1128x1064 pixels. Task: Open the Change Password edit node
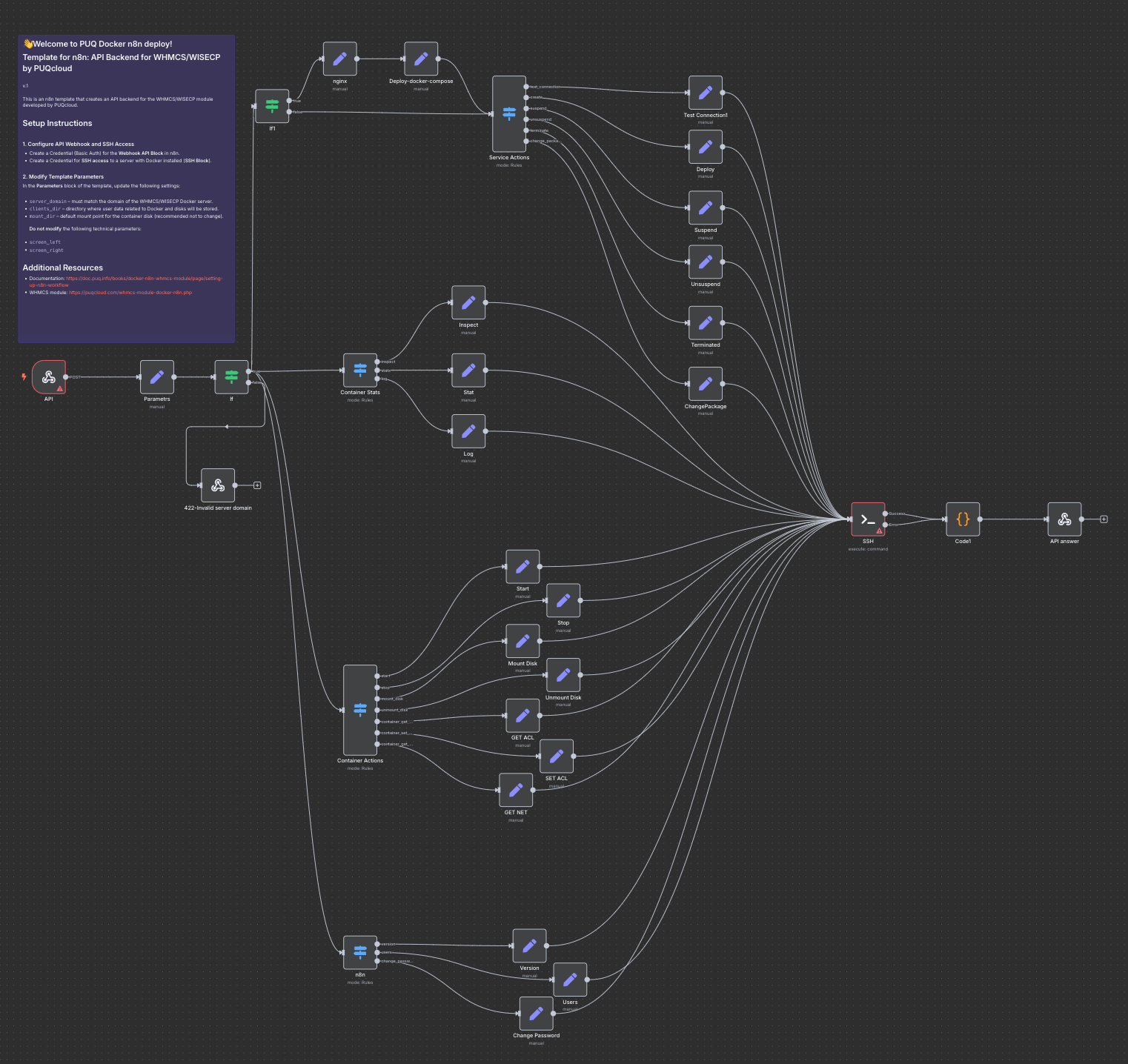(537, 1013)
